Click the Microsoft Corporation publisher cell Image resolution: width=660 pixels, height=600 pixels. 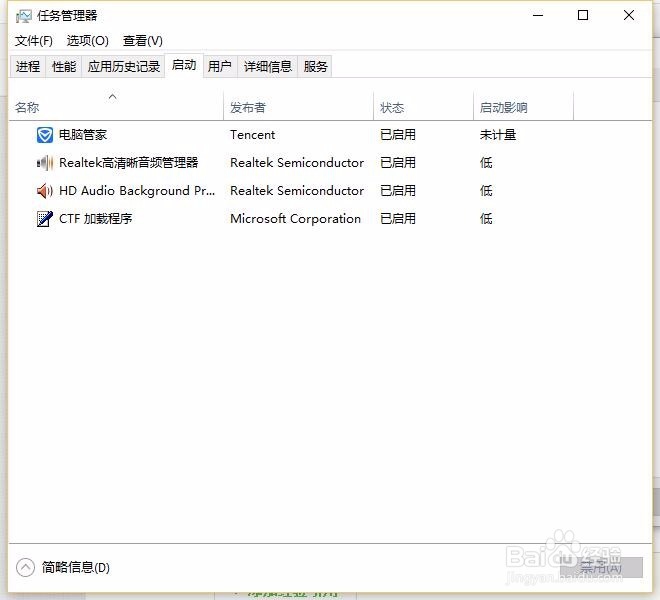pos(295,219)
